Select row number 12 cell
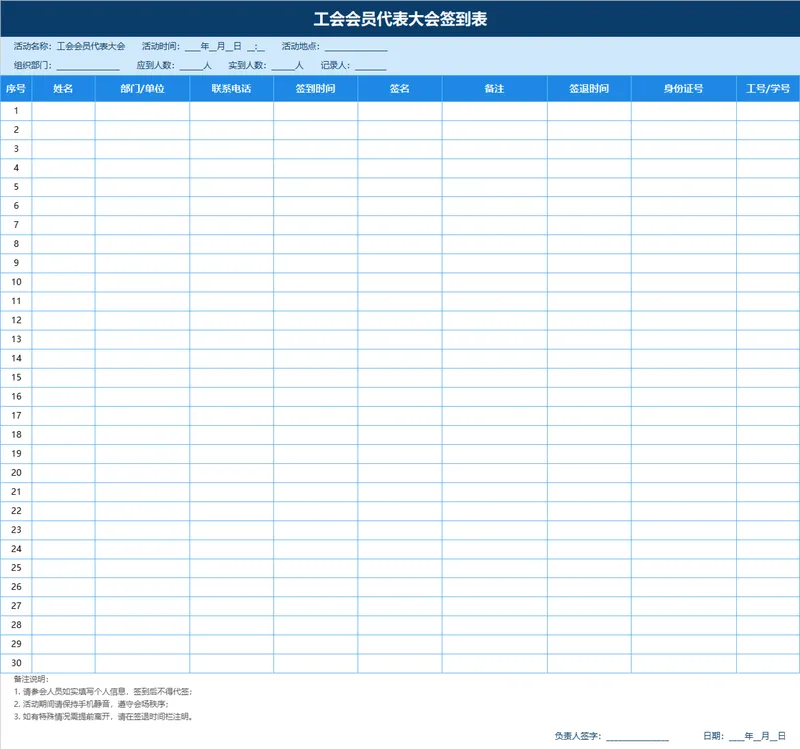 [16, 320]
